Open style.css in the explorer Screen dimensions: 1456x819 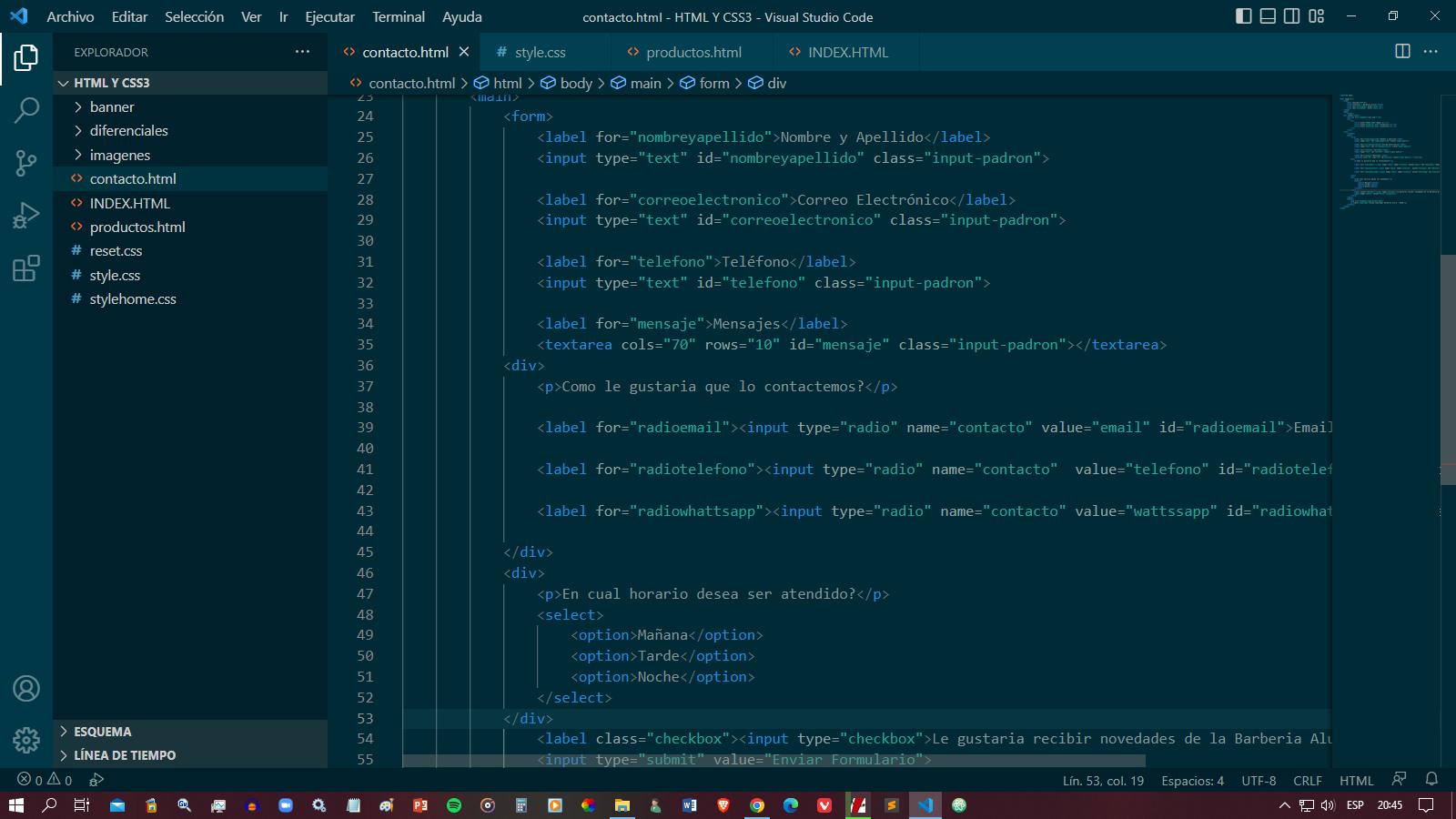tap(190, 275)
